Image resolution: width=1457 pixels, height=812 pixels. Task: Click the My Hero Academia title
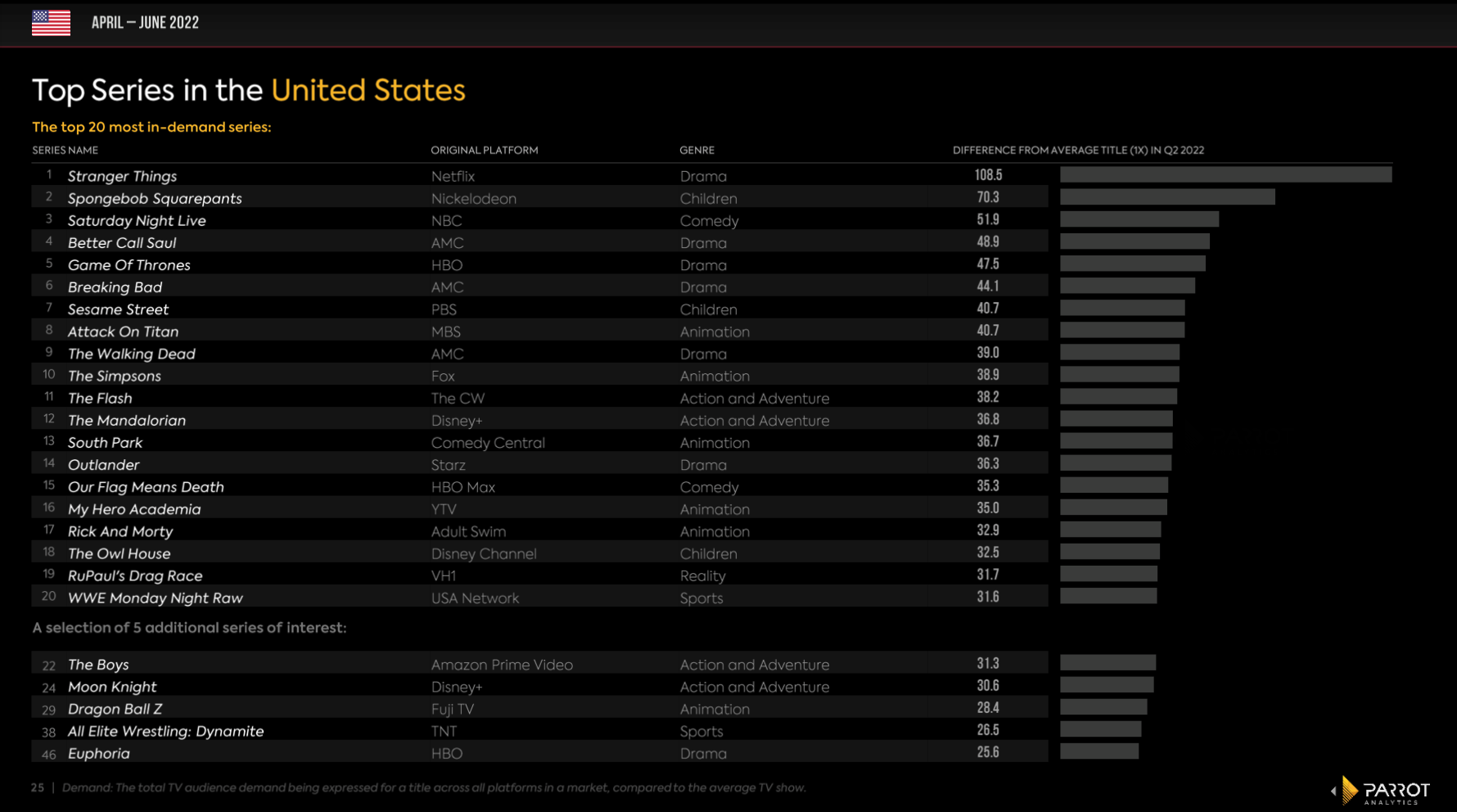(134, 508)
